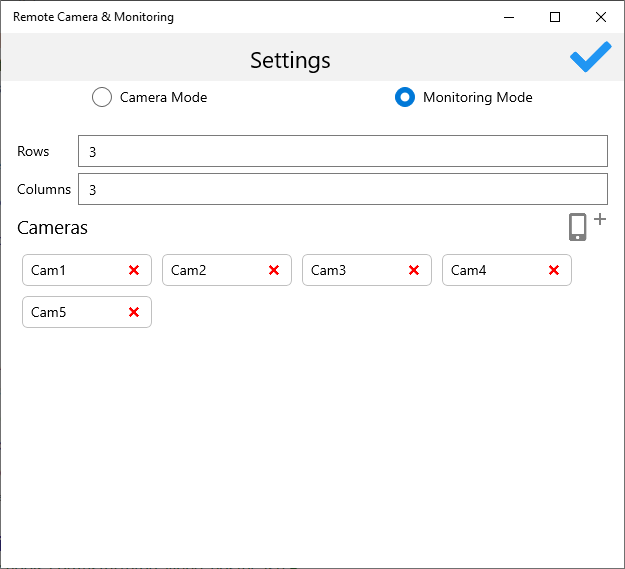Select the Camera Mode radio button
The height and width of the screenshot is (569, 625).
point(102,97)
